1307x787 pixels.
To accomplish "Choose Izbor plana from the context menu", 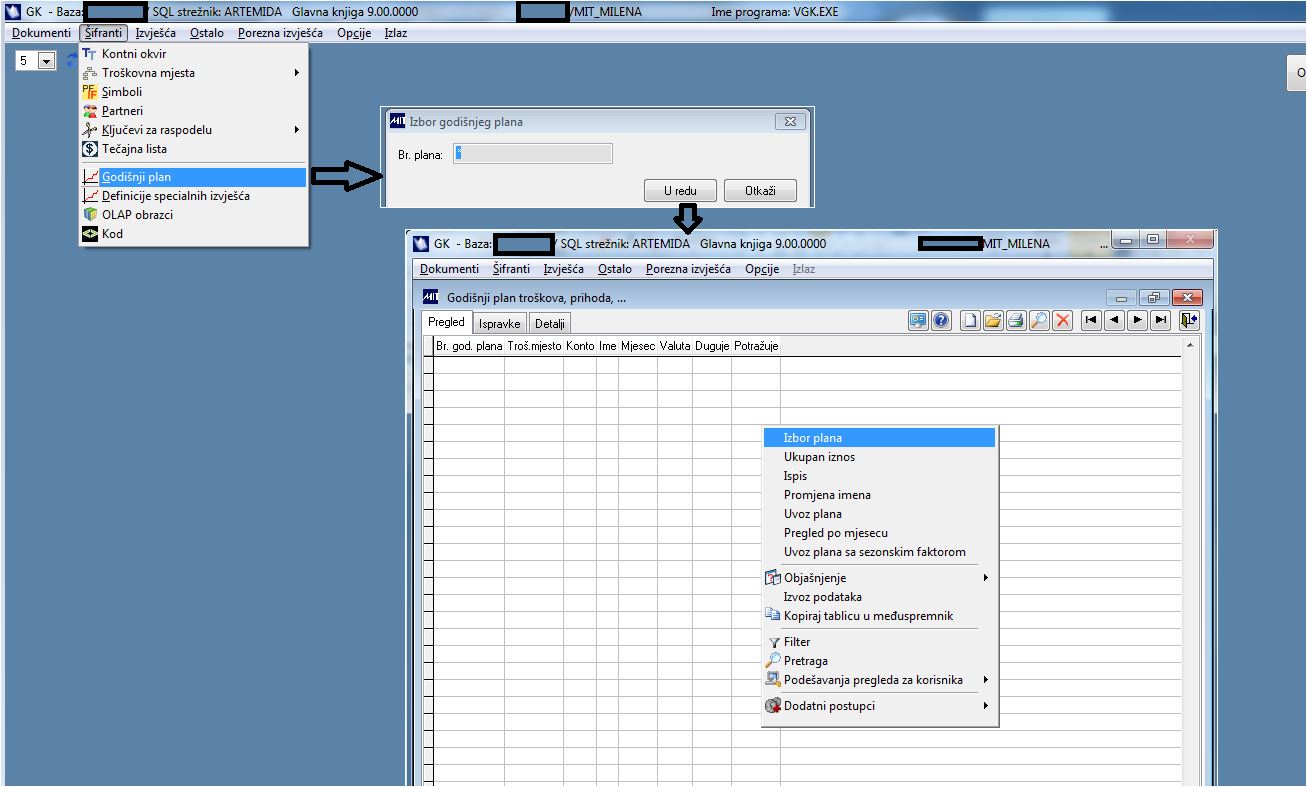I will click(x=879, y=438).
